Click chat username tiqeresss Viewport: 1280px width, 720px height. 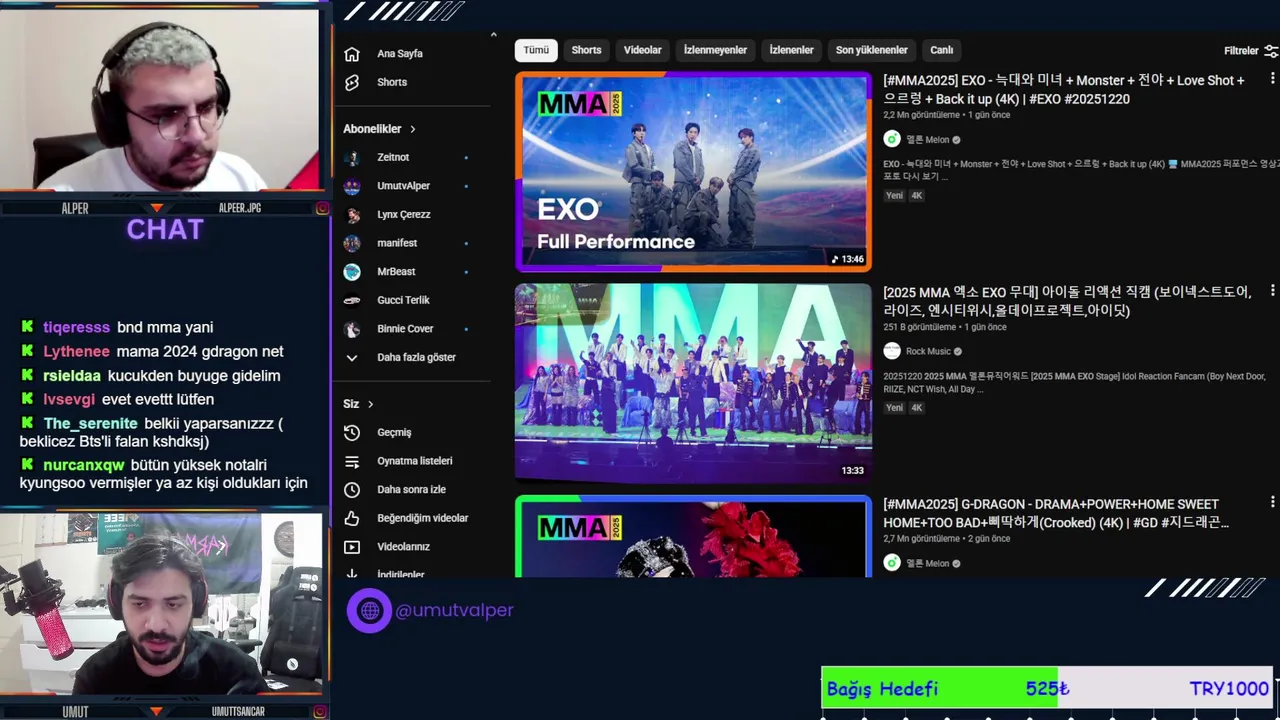pyautogui.click(x=77, y=327)
